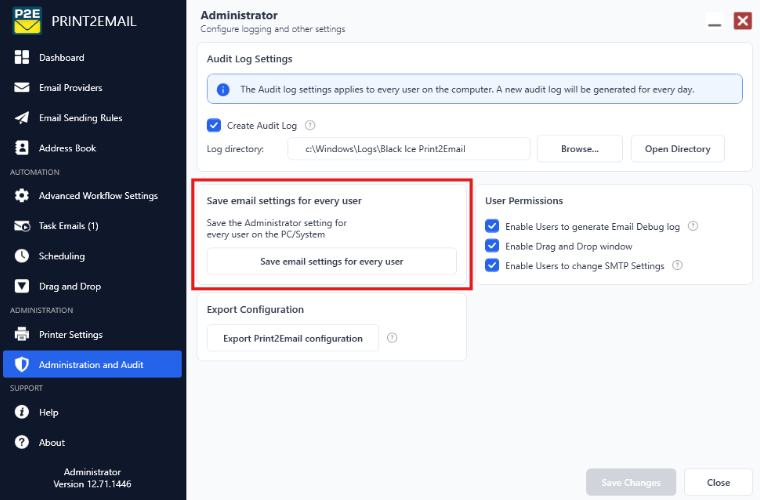This screenshot has width=760, height=500.
Task: Click the Log directory path field
Action: point(409,149)
